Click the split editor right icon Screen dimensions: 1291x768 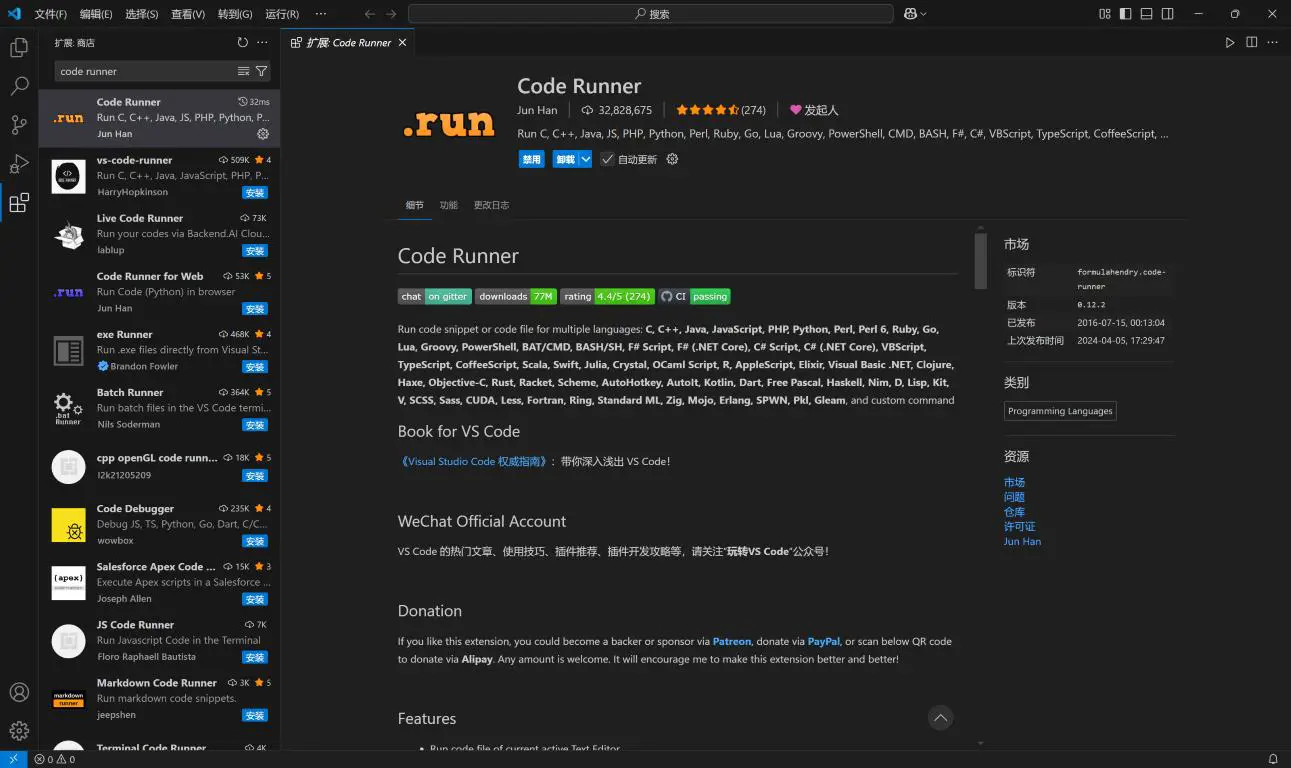point(1251,43)
